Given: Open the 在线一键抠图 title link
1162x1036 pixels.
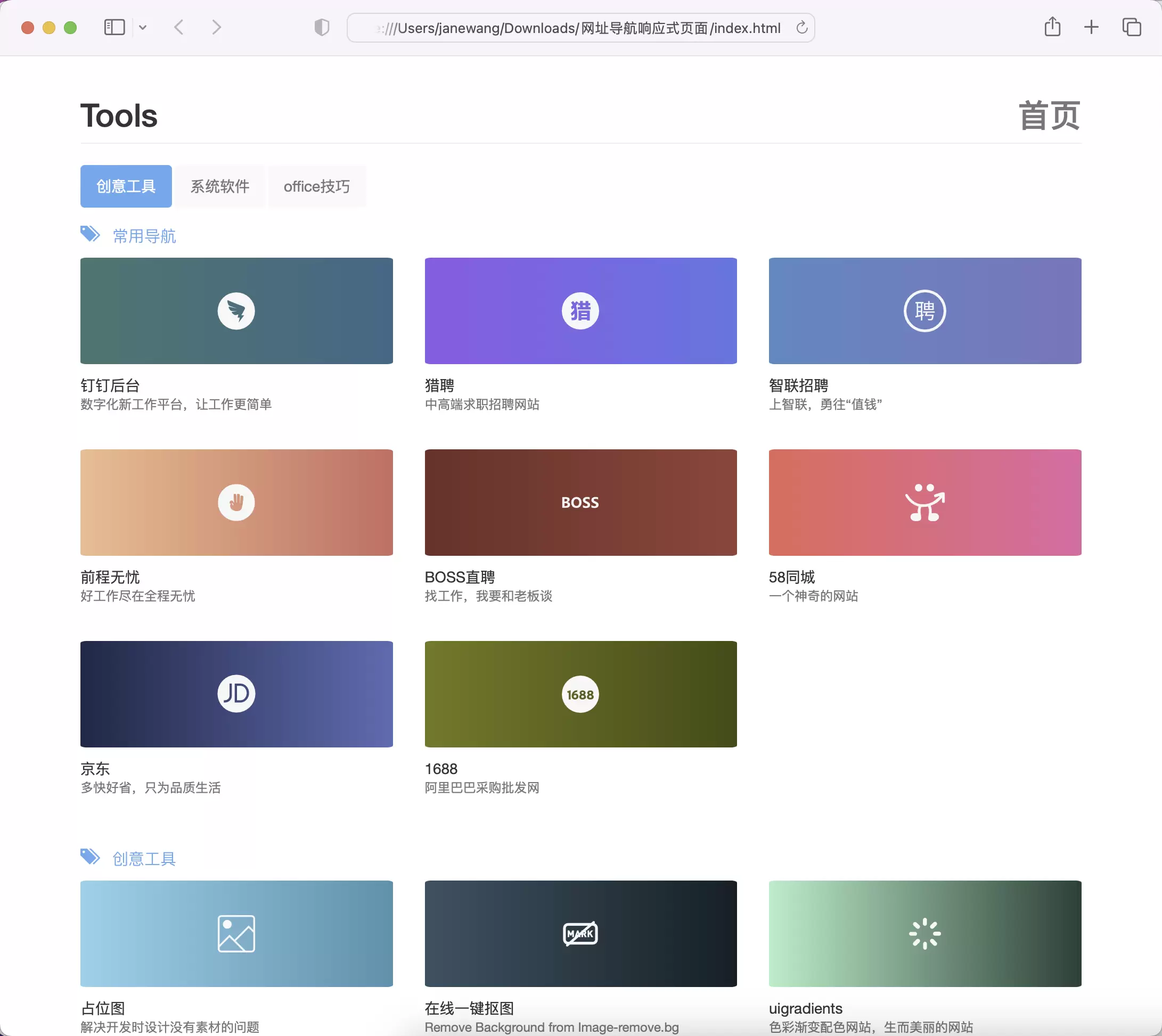Looking at the screenshot, I should coord(469,1008).
